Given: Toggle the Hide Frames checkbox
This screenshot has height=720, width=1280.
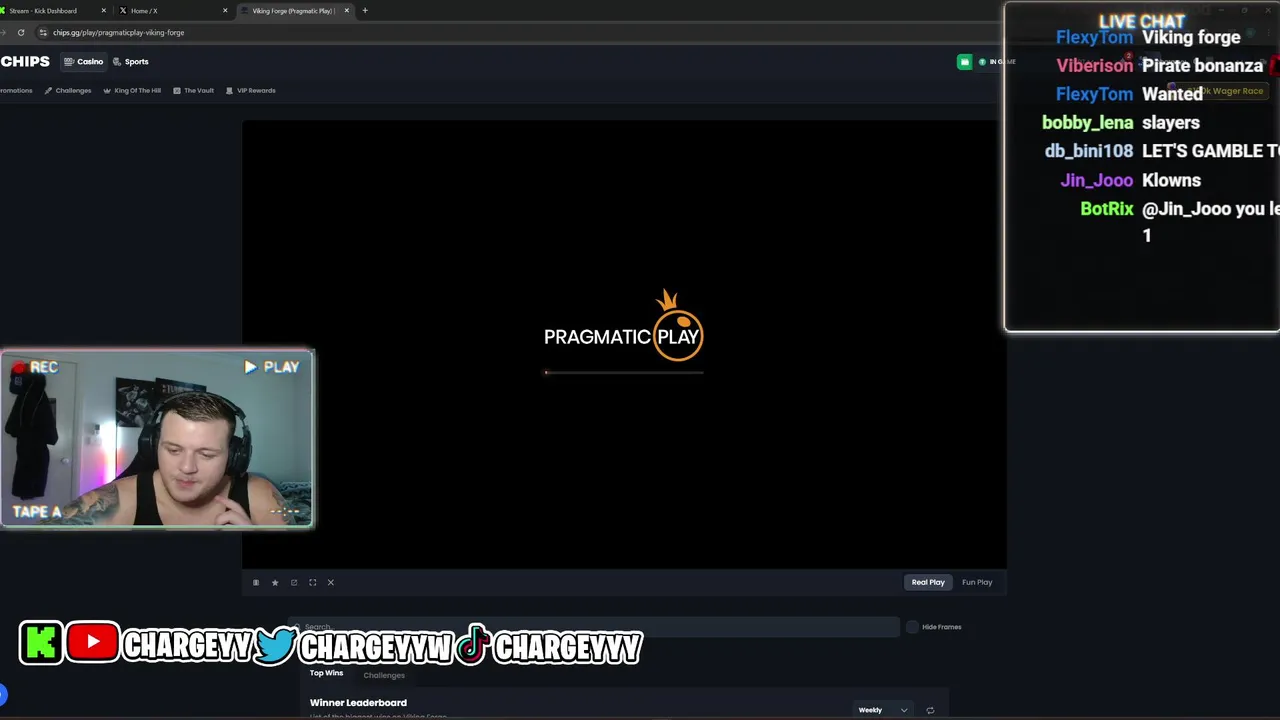Looking at the screenshot, I should 912,627.
